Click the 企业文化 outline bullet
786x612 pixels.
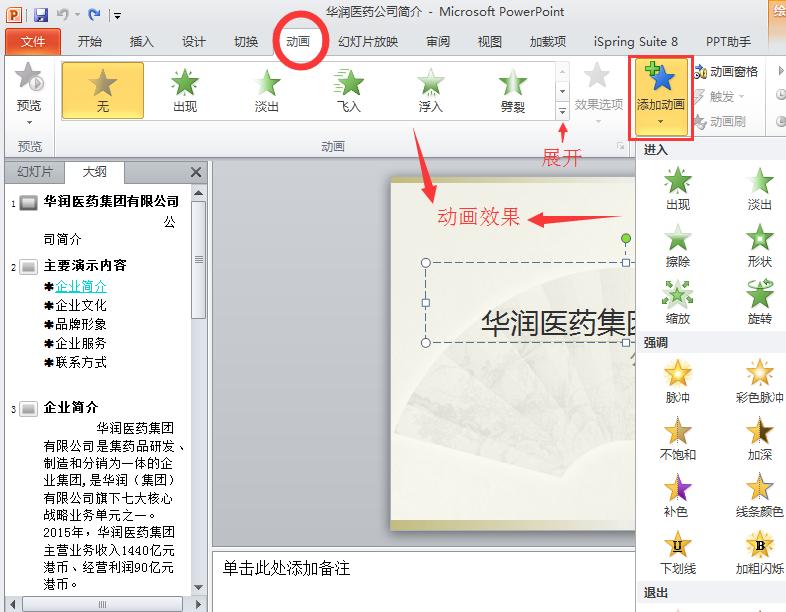pos(81,305)
